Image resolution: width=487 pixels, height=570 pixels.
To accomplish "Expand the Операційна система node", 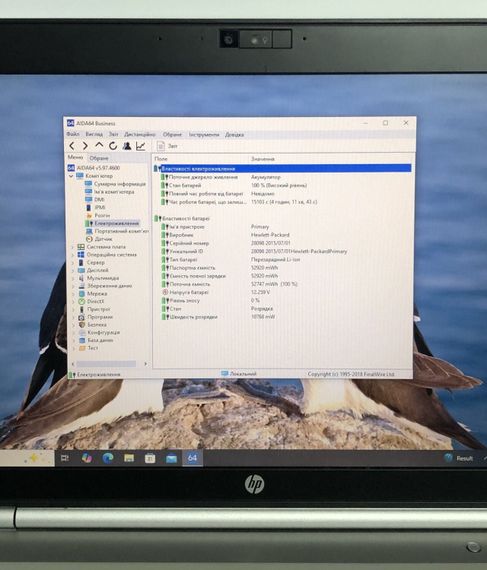I will click(x=72, y=255).
